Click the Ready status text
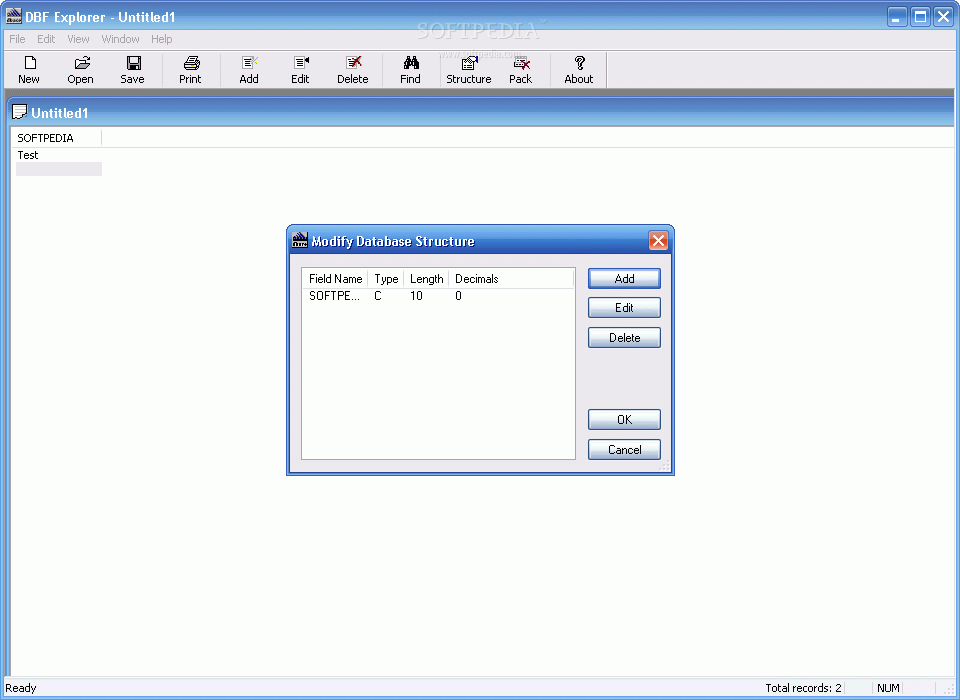Screen dimensions: 960x700 coord(21,688)
